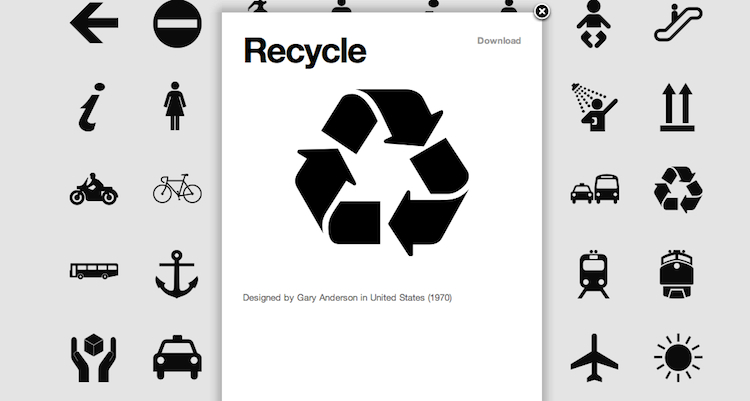Click the two upward arrows icon
Viewport: 750px width, 401px height.
[678, 106]
